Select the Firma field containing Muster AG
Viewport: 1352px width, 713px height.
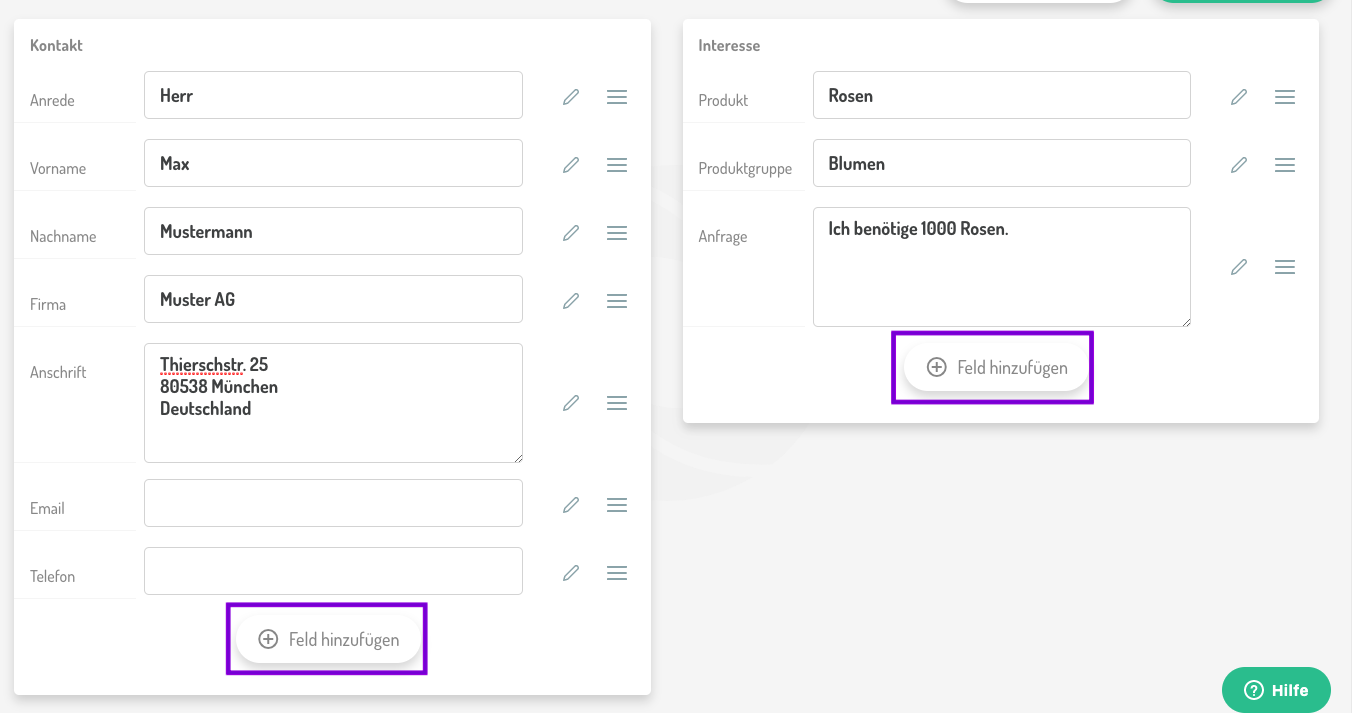[x=333, y=299]
